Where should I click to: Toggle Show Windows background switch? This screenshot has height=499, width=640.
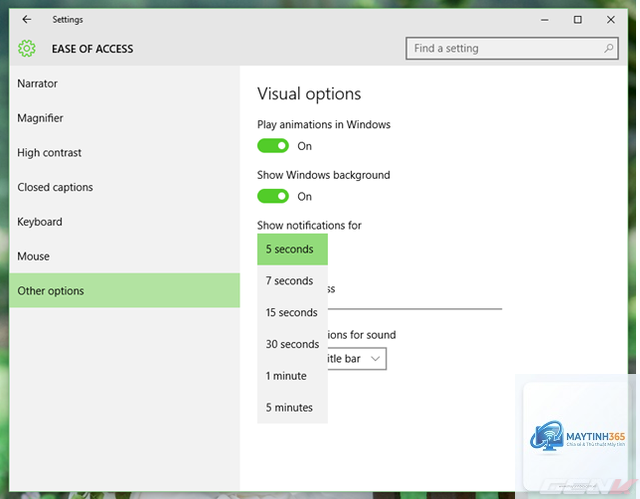coord(273,196)
